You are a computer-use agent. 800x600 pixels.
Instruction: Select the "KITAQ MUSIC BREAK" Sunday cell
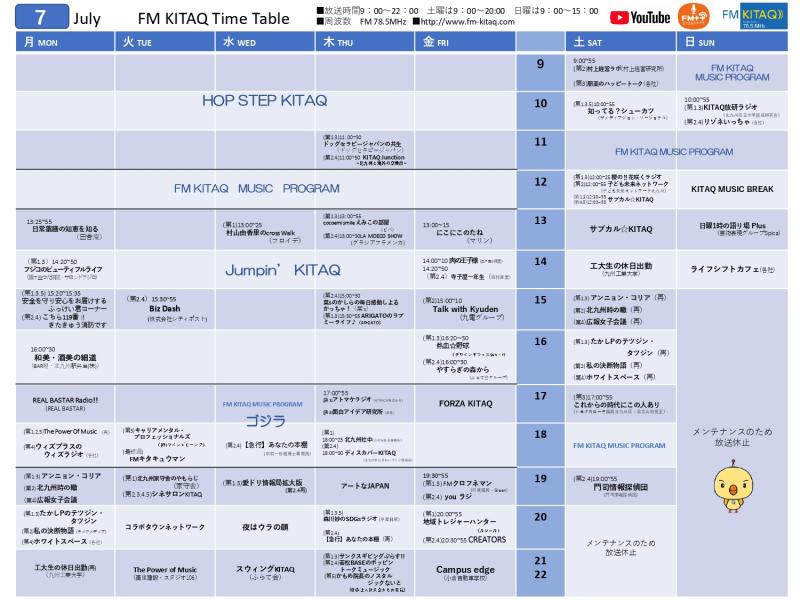732,189
